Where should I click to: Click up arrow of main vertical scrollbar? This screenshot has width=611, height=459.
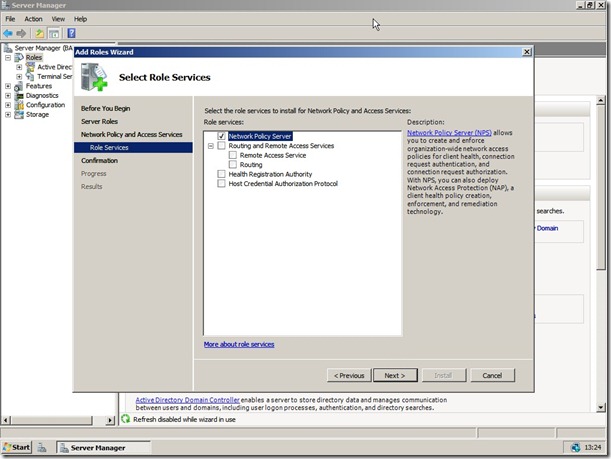tap(600, 101)
